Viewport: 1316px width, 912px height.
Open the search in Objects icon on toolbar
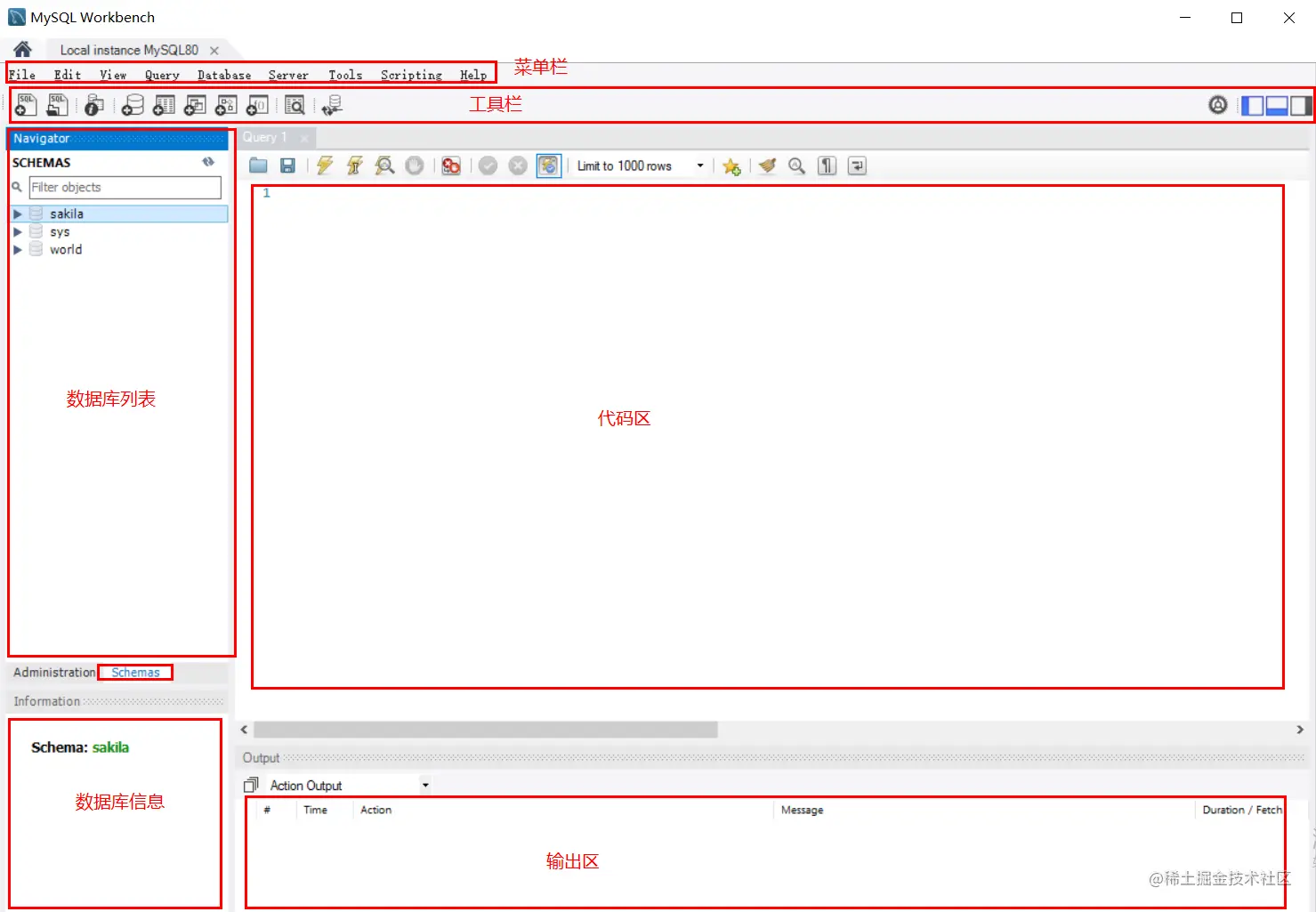tap(295, 104)
